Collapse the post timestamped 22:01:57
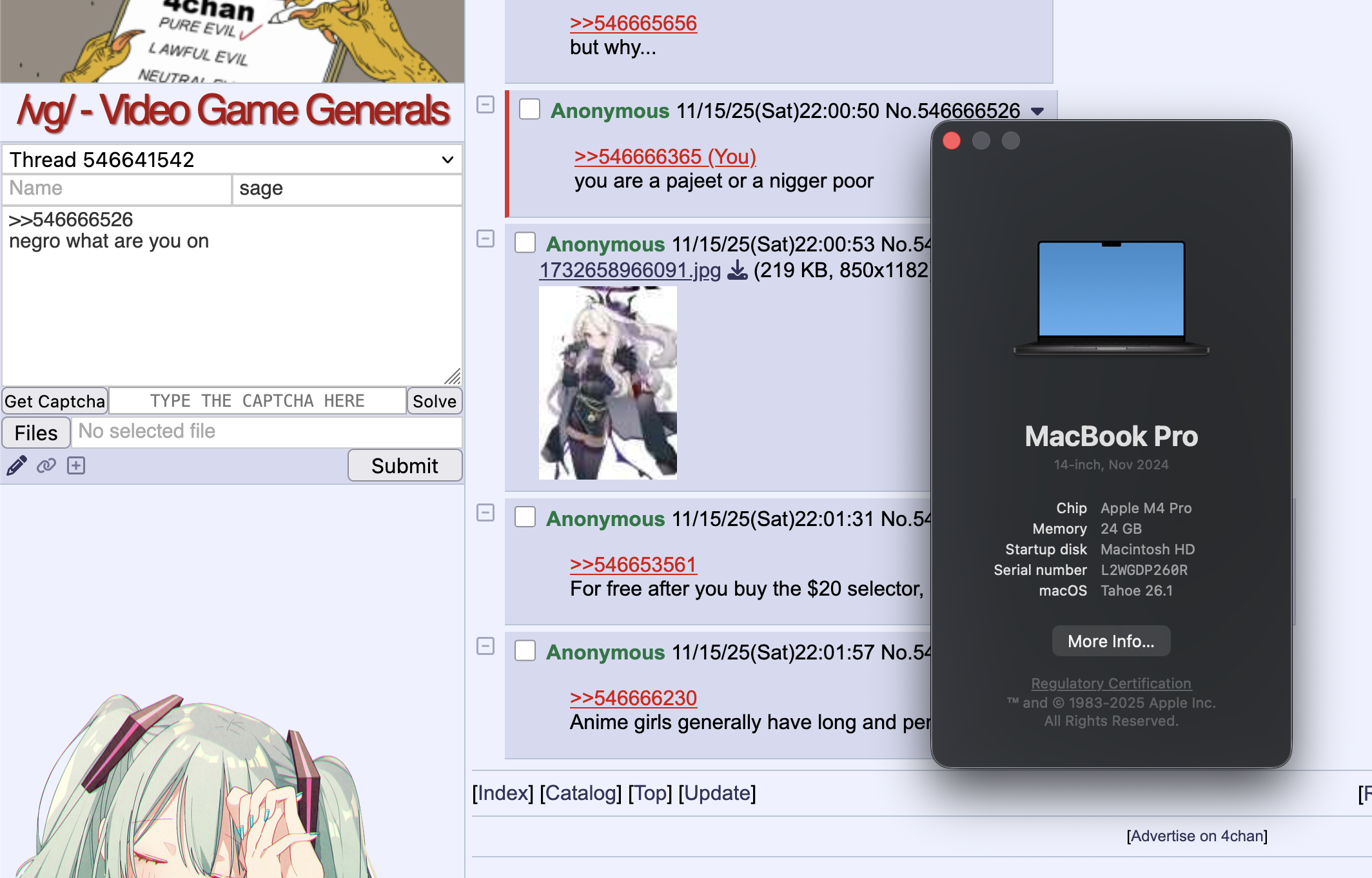Screen dimensions: 1372x878 (x=485, y=647)
